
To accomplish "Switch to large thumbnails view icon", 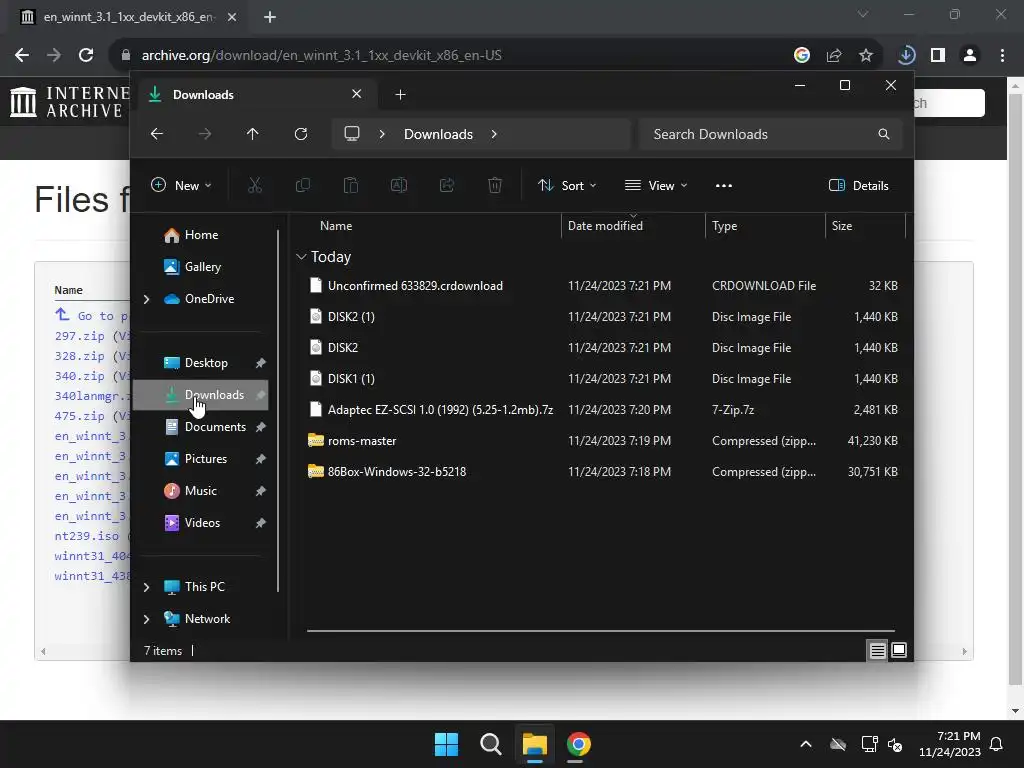I will [x=899, y=650].
